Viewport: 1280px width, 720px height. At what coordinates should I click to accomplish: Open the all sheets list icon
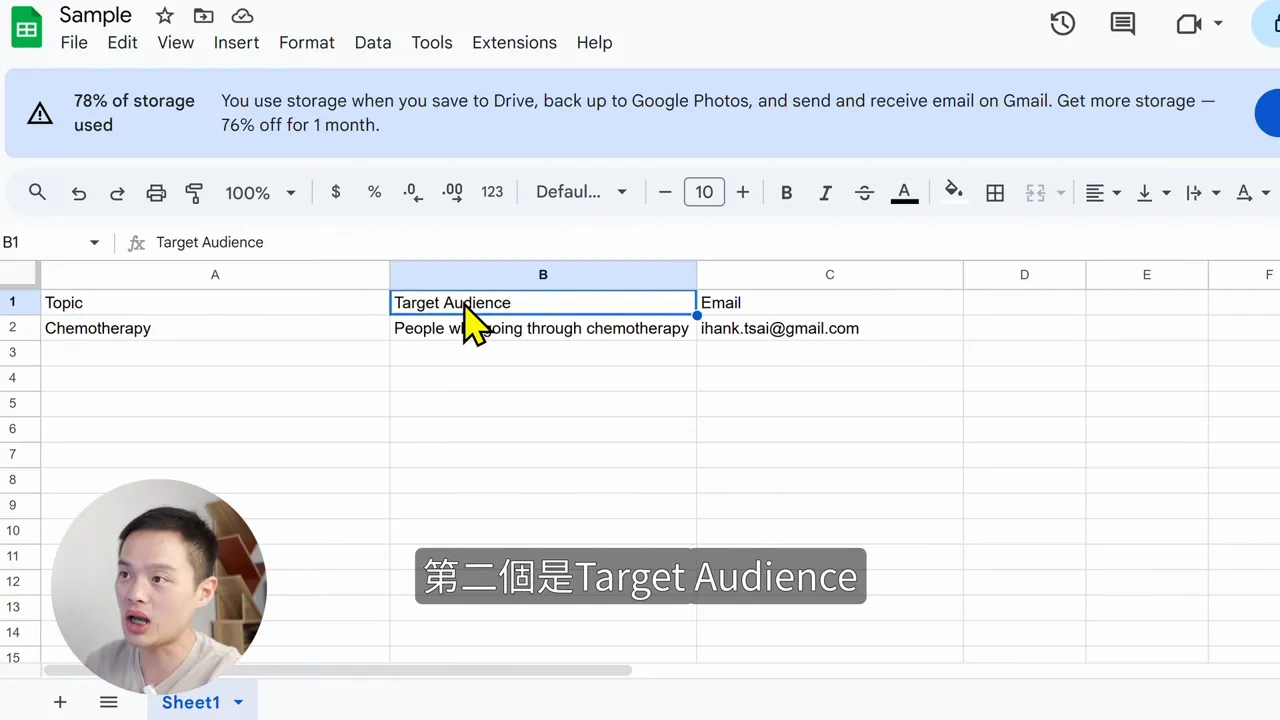(108, 702)
